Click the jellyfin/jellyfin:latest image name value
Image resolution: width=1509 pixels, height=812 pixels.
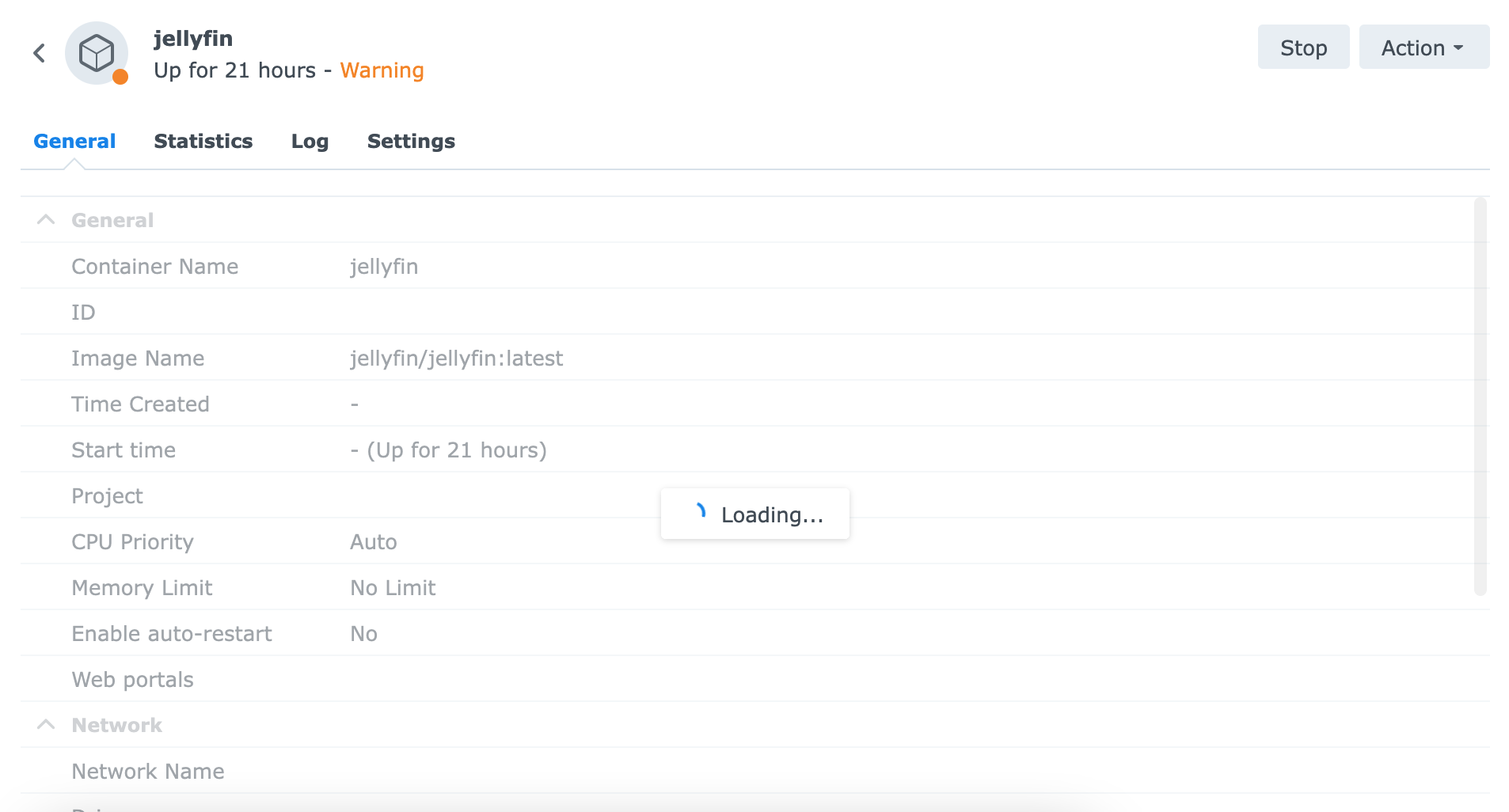(456, 359)
